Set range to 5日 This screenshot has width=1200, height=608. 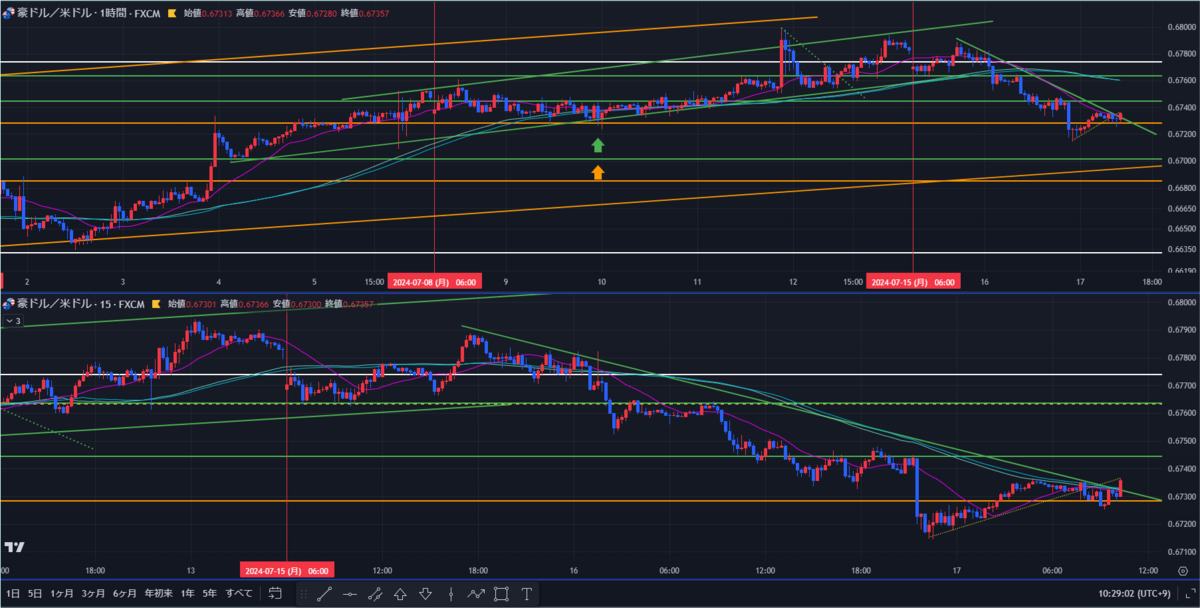[36, 593]
